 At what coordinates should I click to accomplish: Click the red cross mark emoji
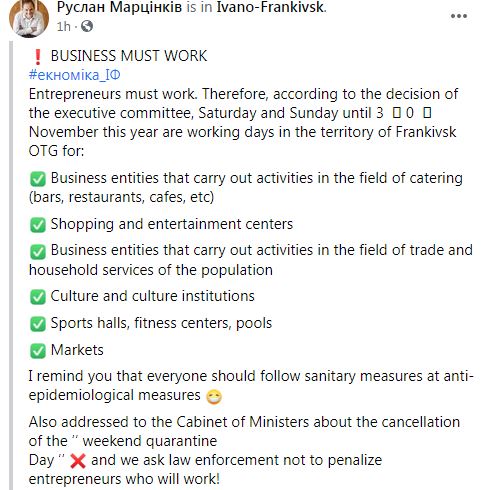(78, 461)
